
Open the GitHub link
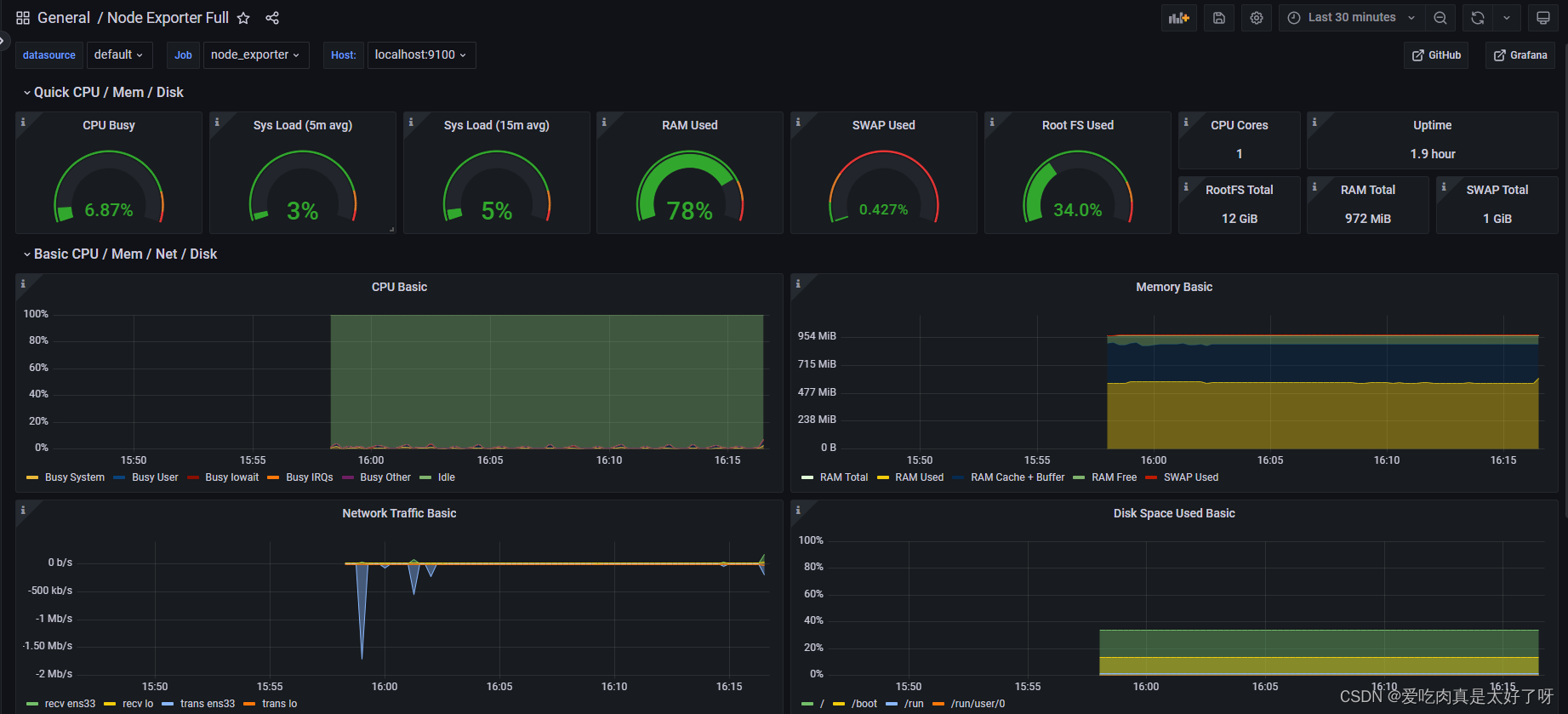[x=1436, y=55]
